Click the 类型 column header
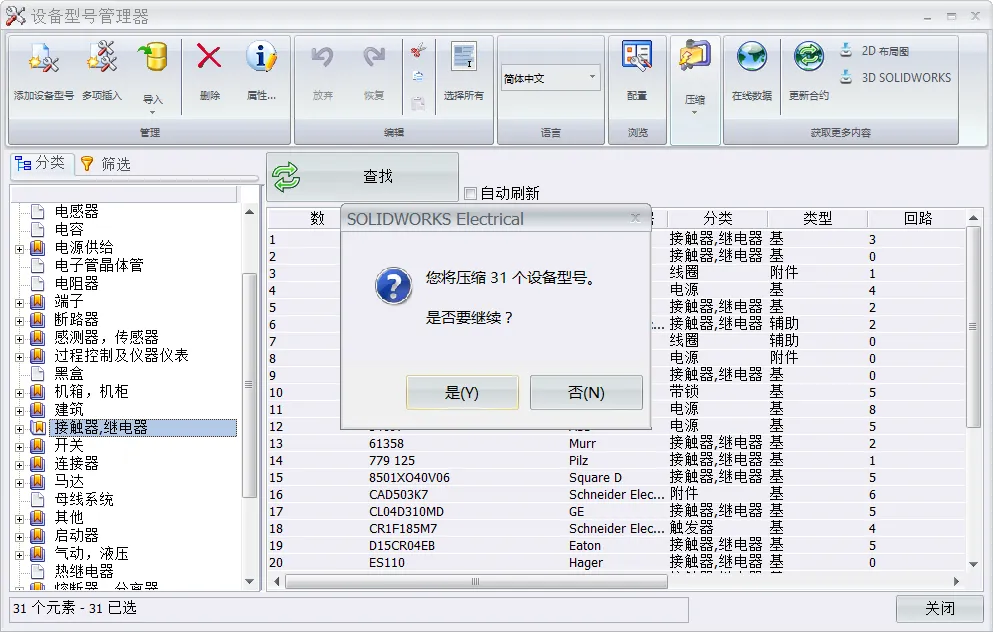993x632 pixels. pyautogui.click(x=818, y=218)
